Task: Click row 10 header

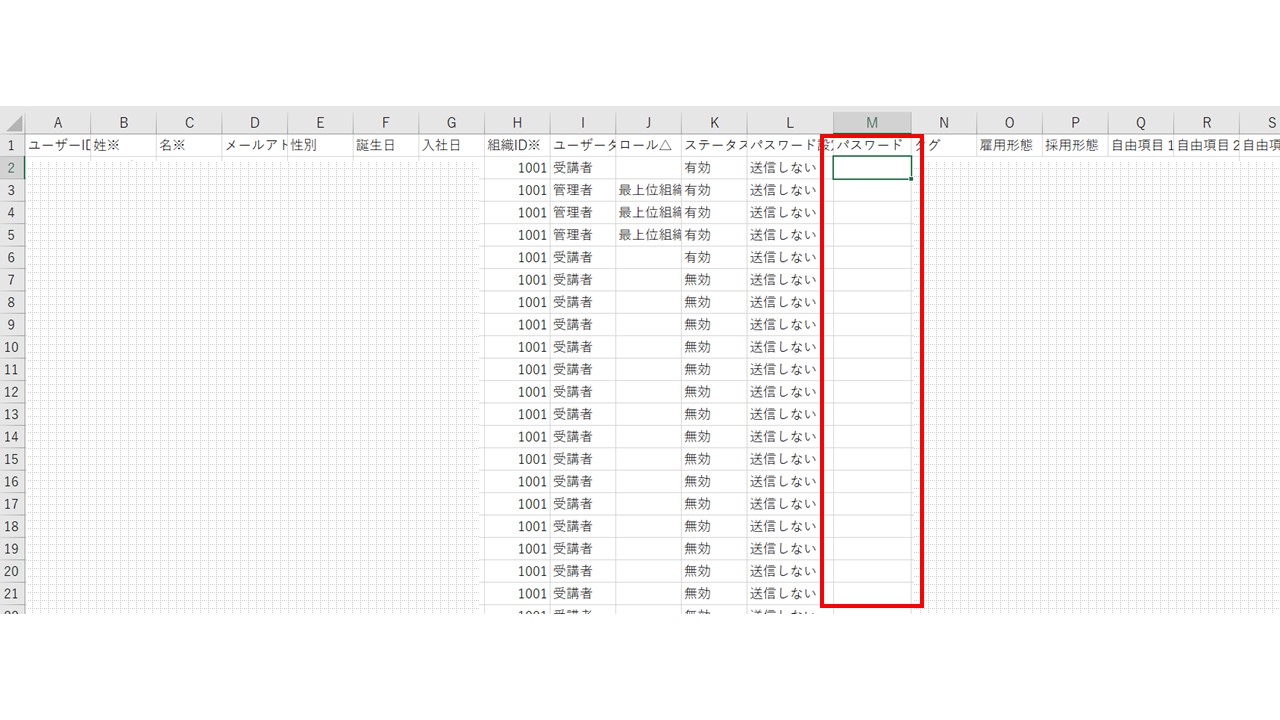Action: [12, 347]
